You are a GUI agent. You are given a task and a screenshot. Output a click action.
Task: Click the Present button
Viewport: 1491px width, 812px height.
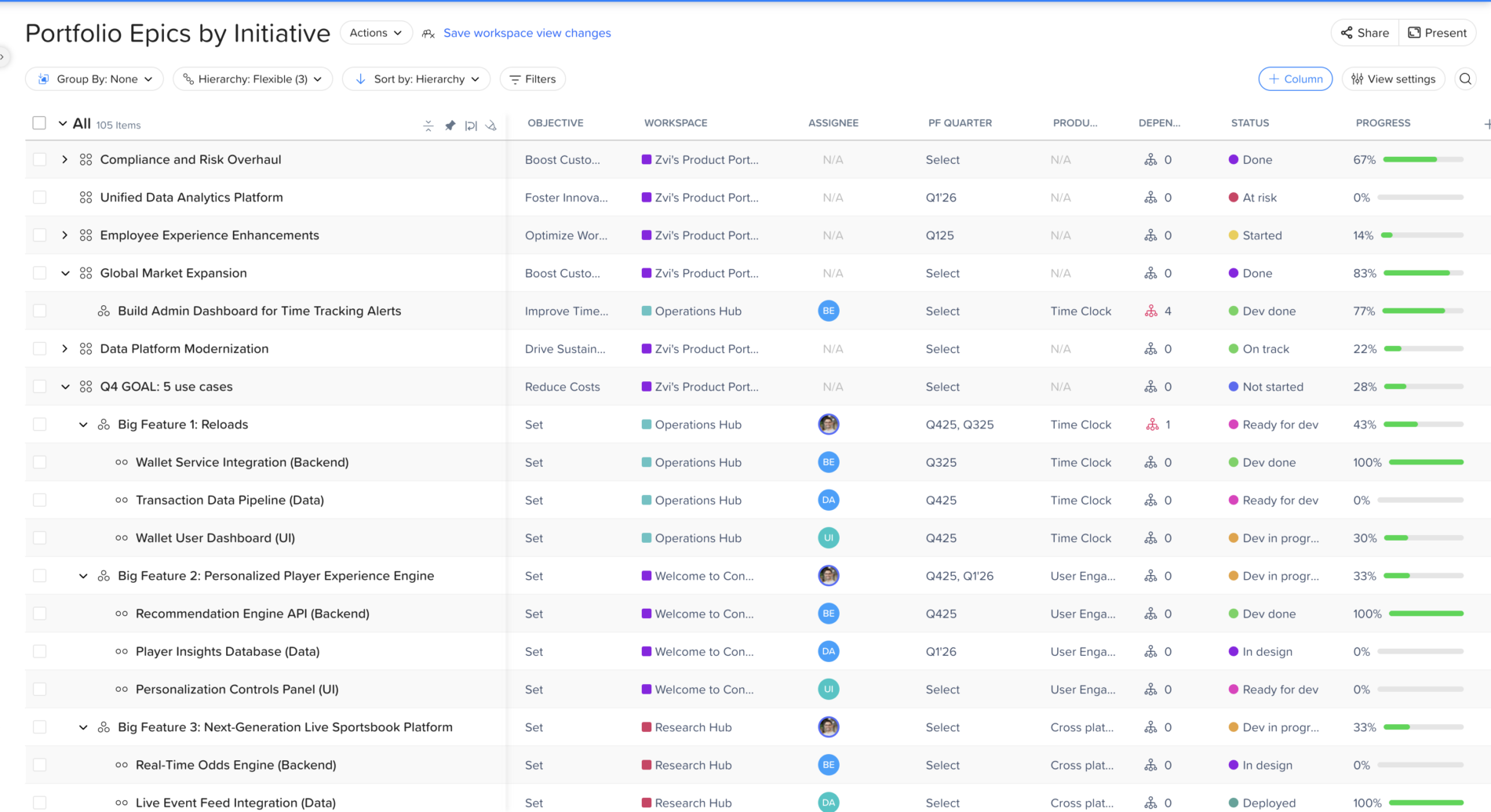[x=1438, y=33]
